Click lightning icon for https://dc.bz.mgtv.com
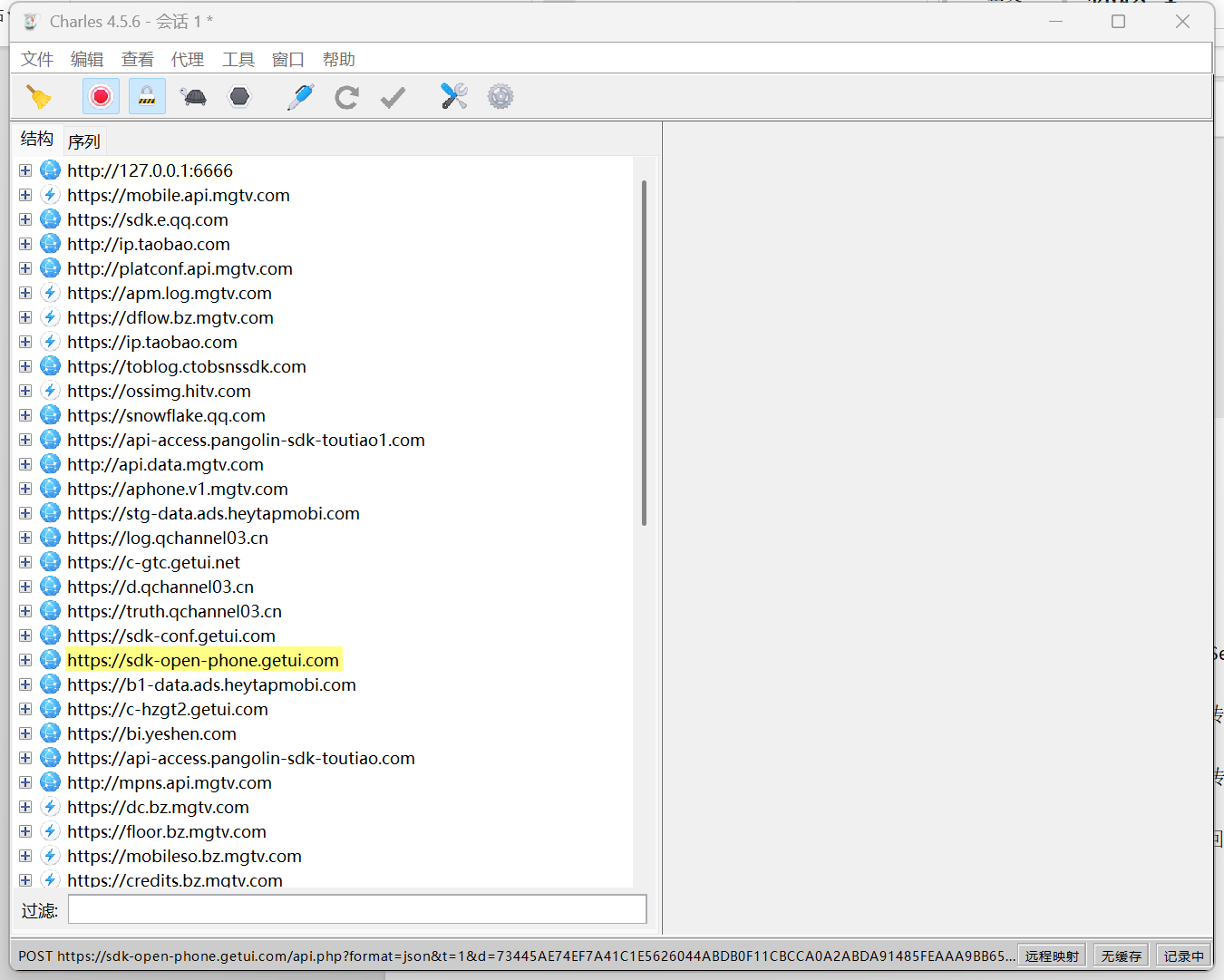 tap(51, 807)
